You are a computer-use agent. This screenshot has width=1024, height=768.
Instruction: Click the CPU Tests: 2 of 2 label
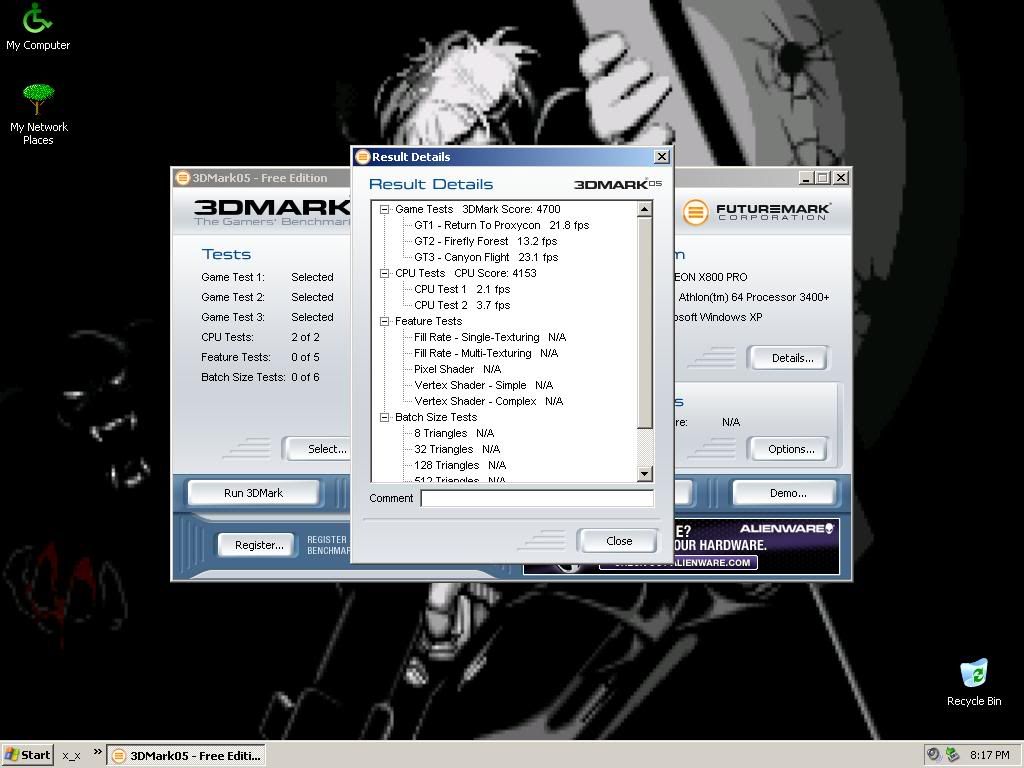point(260,337)
